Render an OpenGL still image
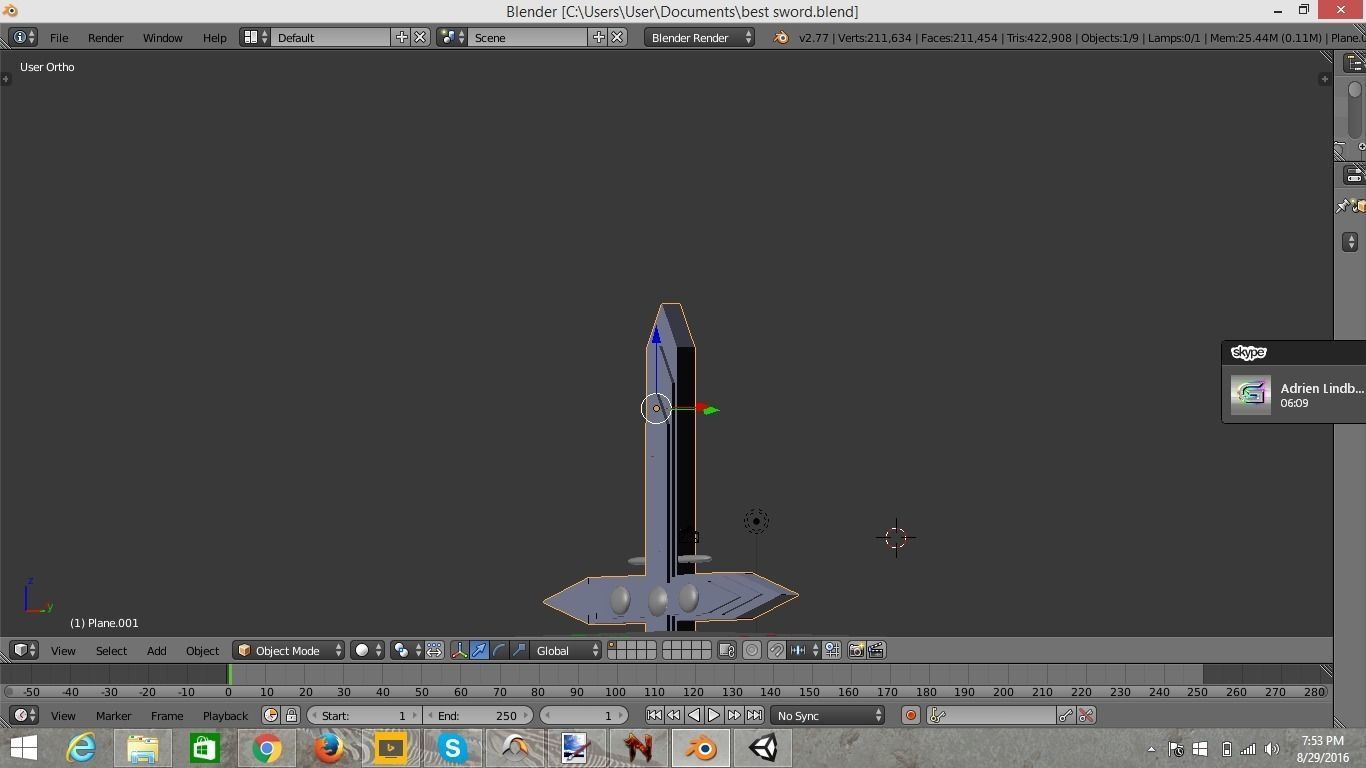The width and height of the screenshot is (1366, 768). point(856,650)
